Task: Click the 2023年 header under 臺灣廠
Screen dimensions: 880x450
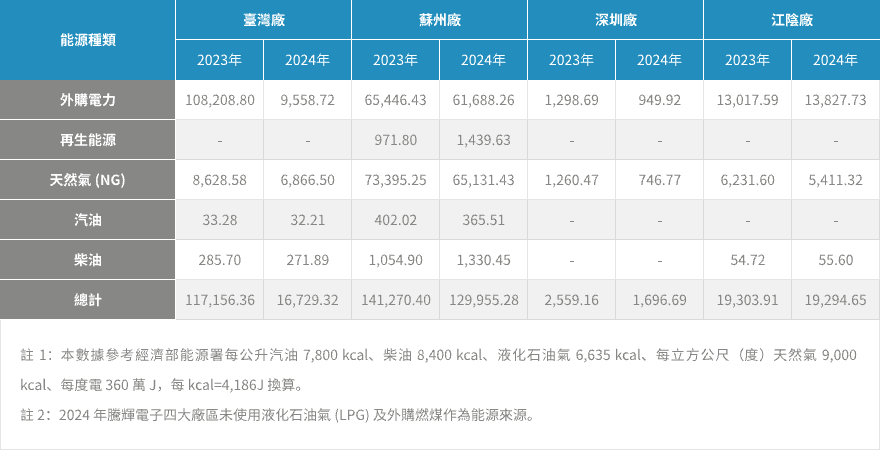Action: click(219, 60)
